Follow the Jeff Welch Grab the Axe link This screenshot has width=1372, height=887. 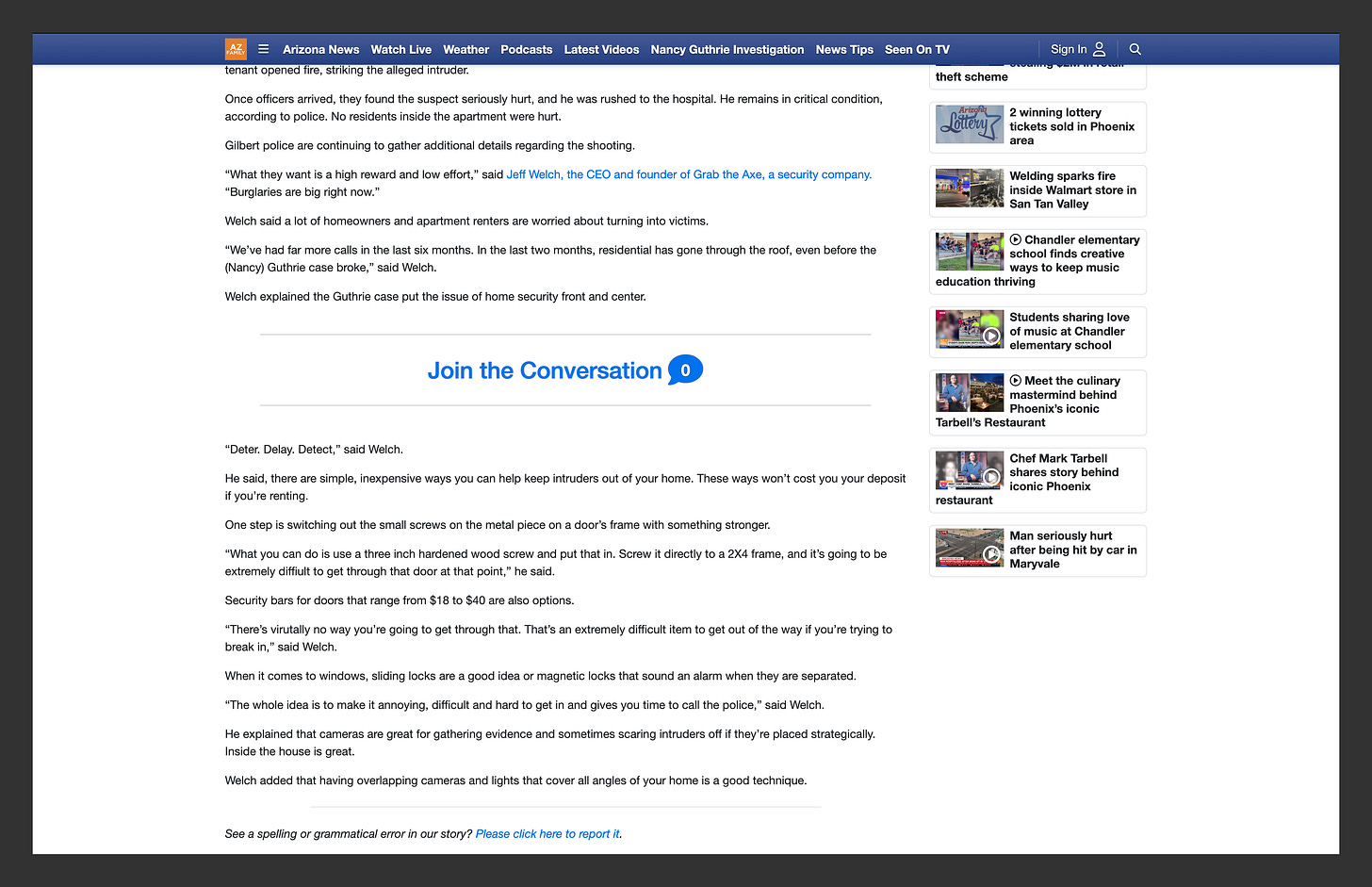tap(689, 174)
